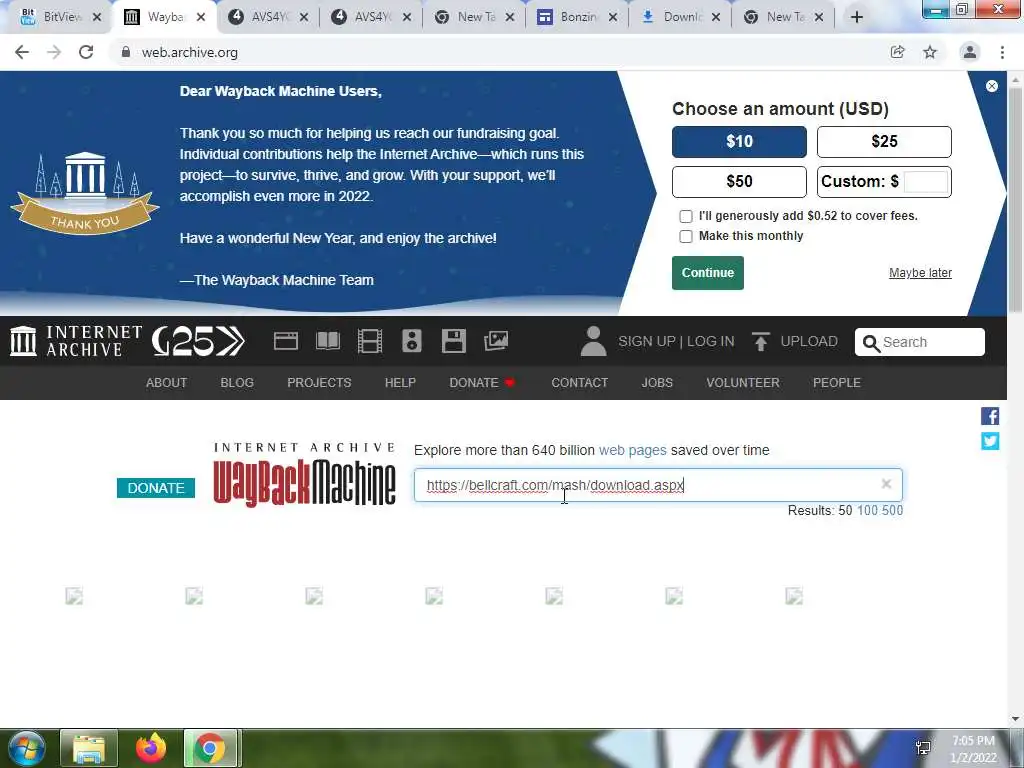Click the site lock icon in address bar
This screenshot has height=768, width=1024.
point(126,52)
